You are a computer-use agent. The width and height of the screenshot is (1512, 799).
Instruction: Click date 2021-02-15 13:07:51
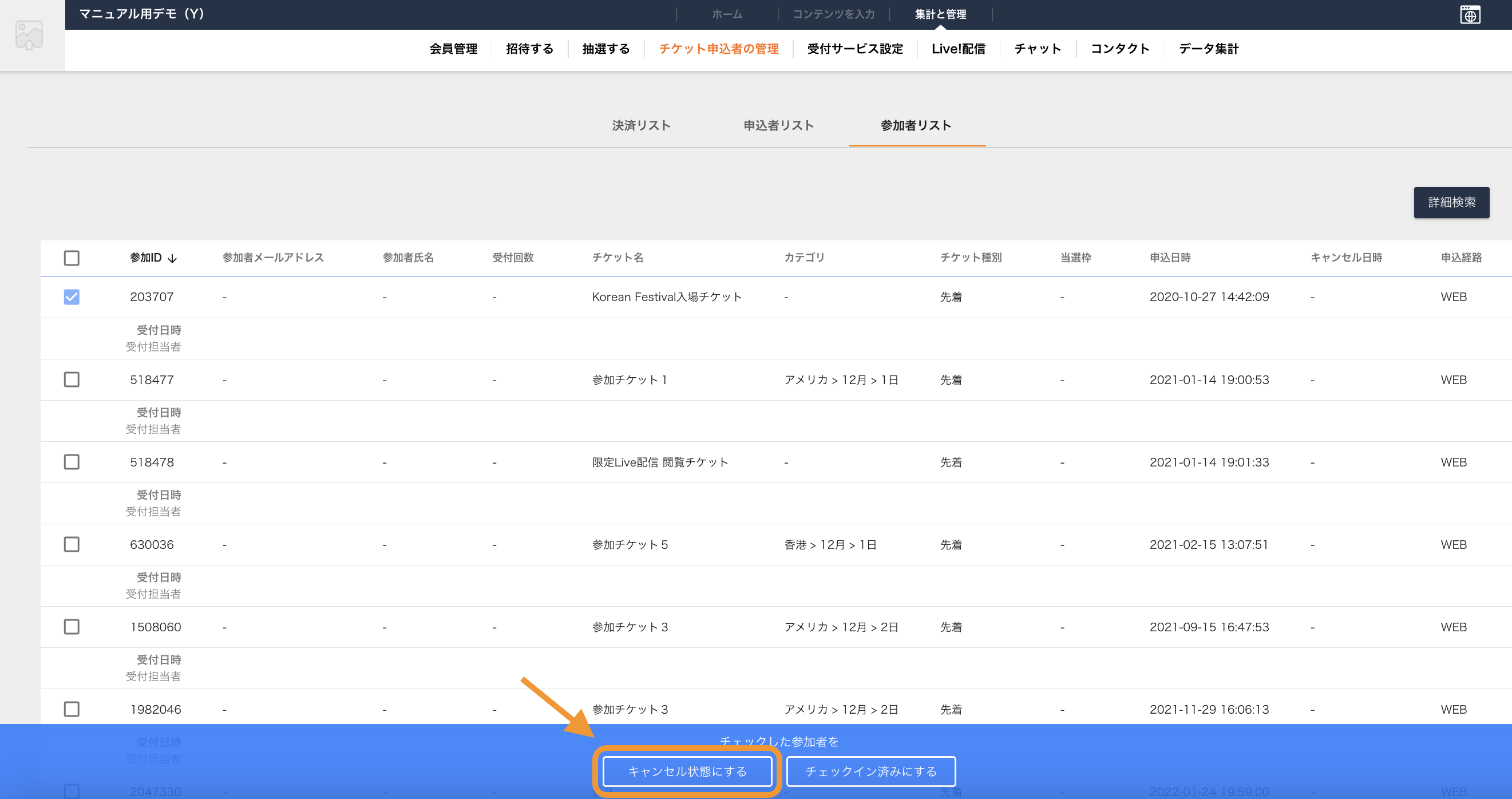(1209, 545)
